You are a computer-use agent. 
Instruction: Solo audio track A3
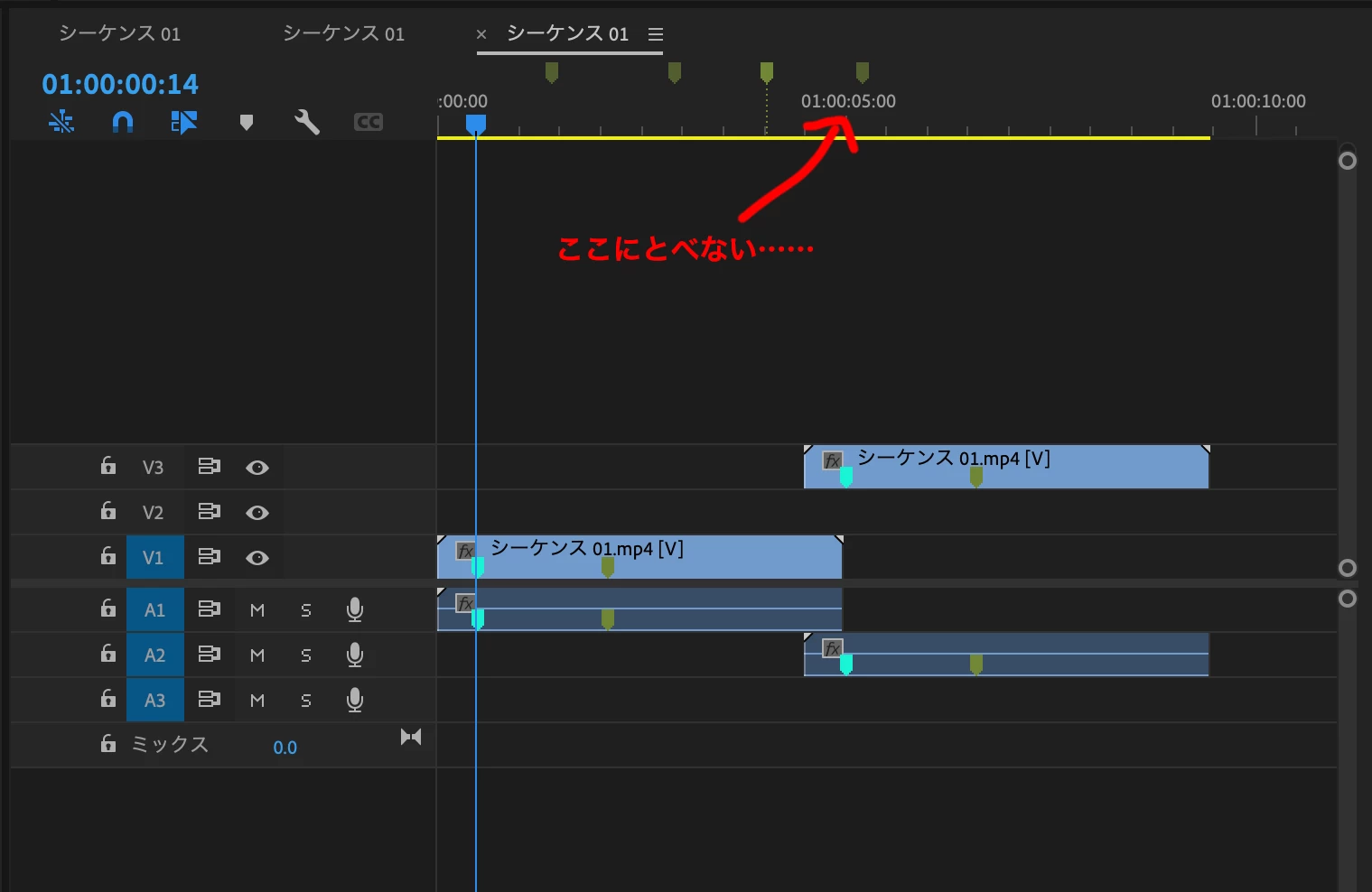[x=306, y=701]
